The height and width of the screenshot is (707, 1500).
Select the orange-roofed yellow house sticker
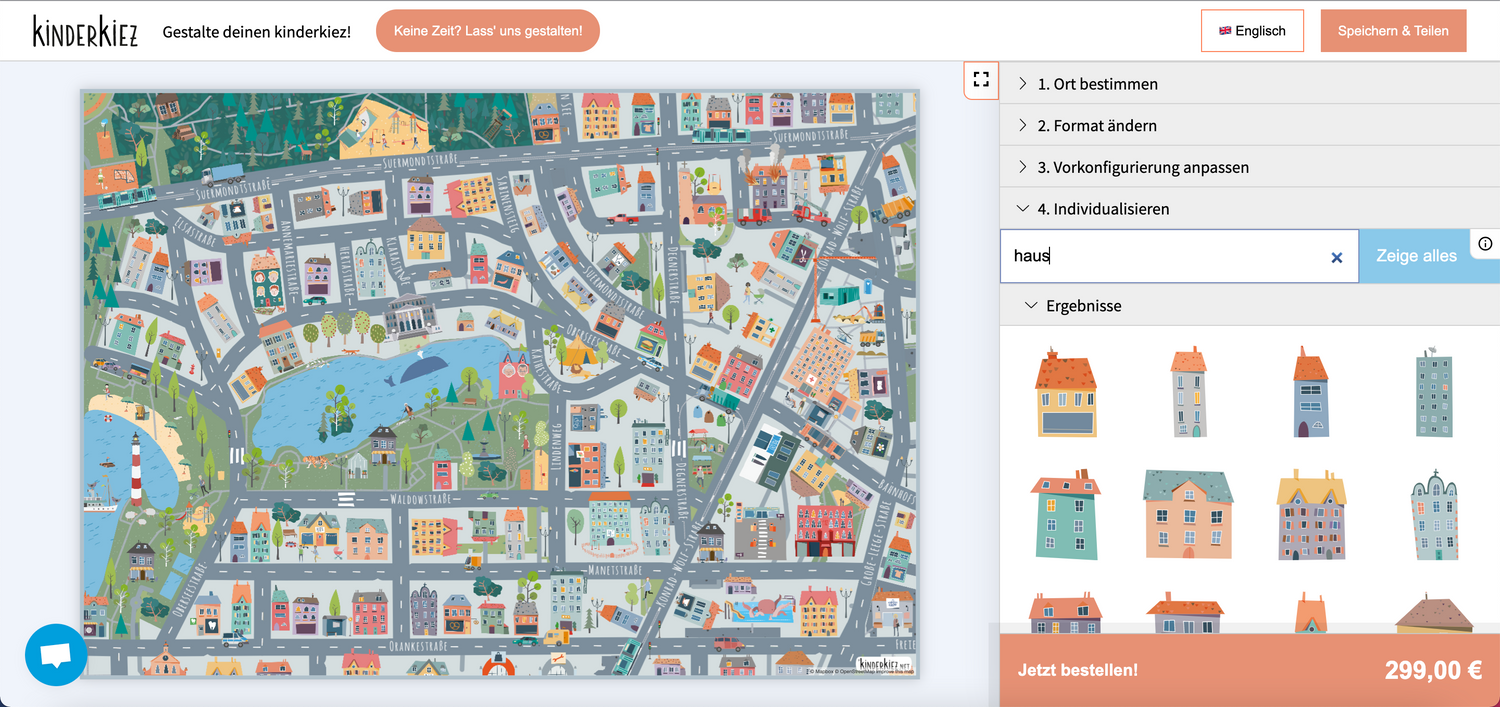[1066, 393]
